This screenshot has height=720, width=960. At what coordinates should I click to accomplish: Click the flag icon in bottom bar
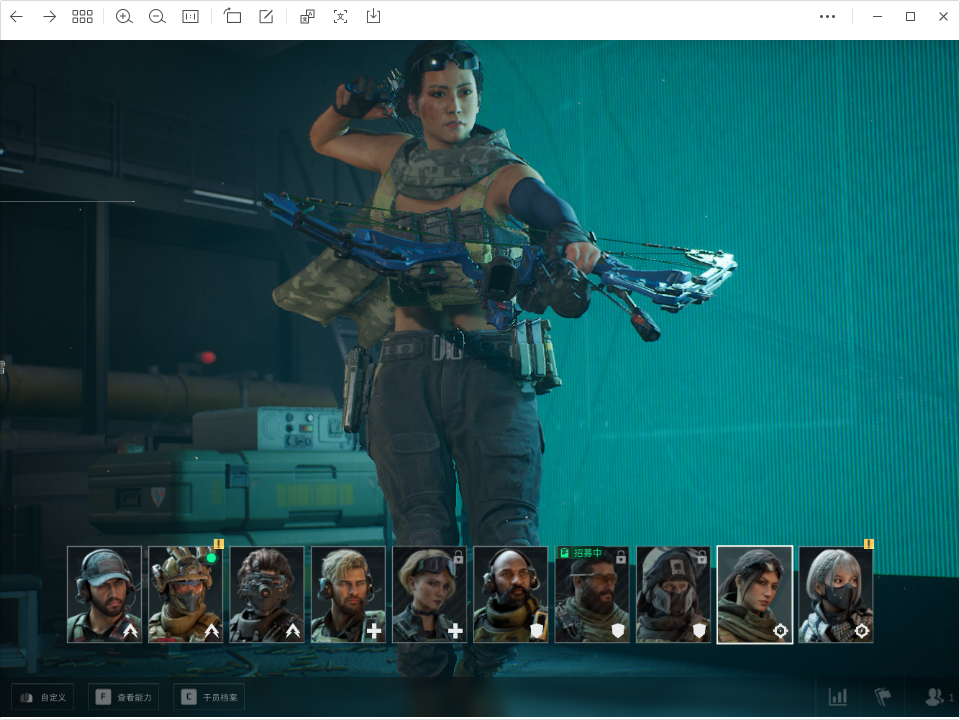pos(882,697)
